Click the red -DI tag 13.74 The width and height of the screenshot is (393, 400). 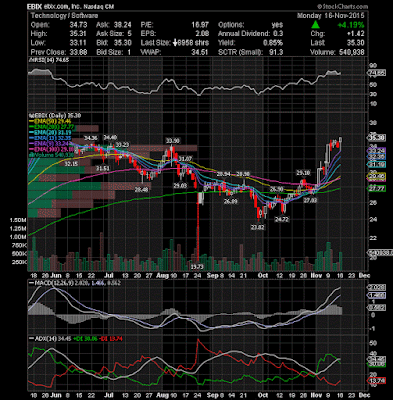(377, 381)
